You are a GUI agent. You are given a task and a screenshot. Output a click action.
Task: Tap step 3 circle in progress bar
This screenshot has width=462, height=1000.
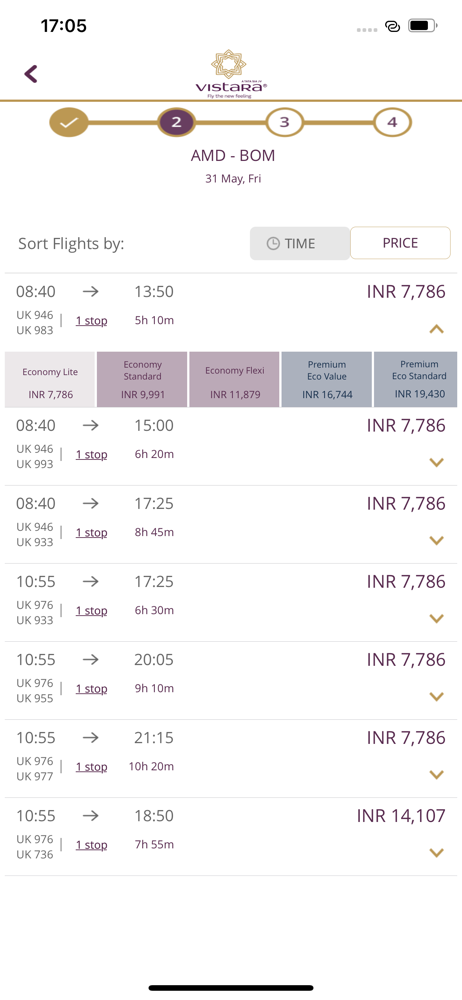(x=285, y=122)
